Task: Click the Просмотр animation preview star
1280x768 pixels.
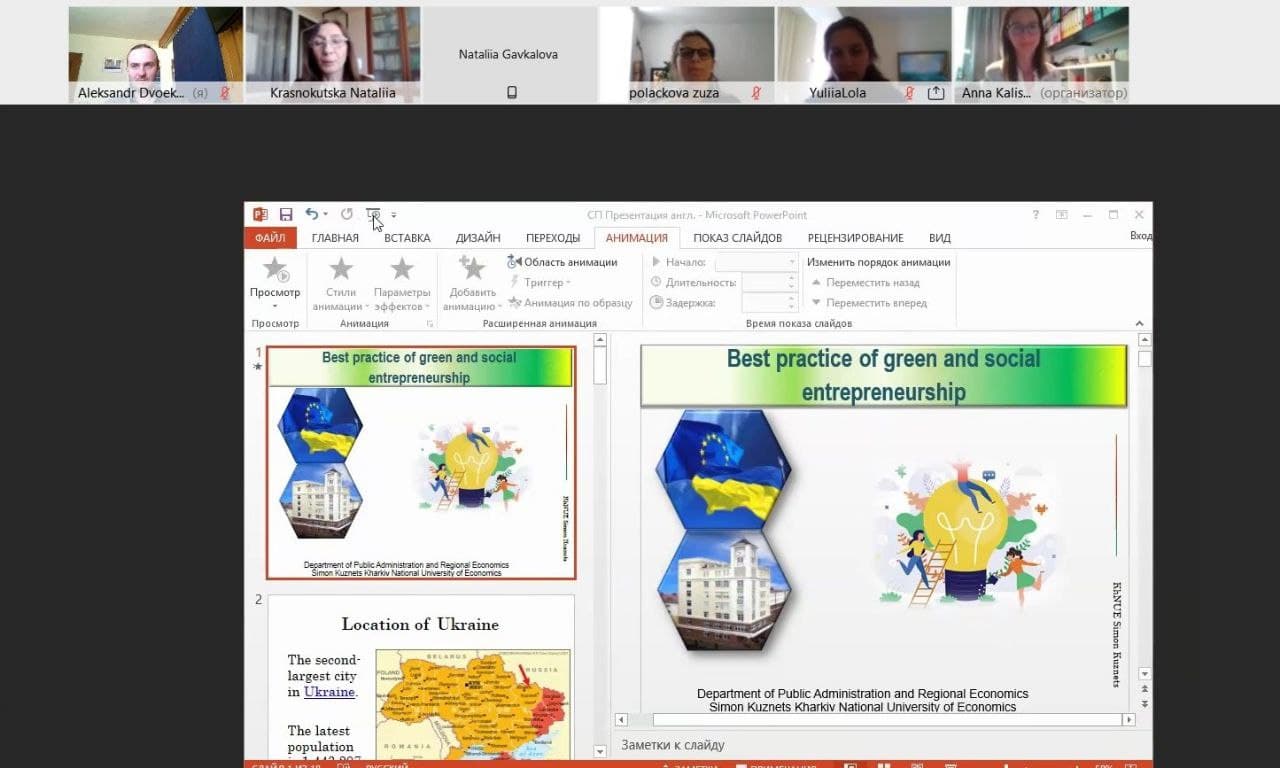Action: (x=275, y=270)
